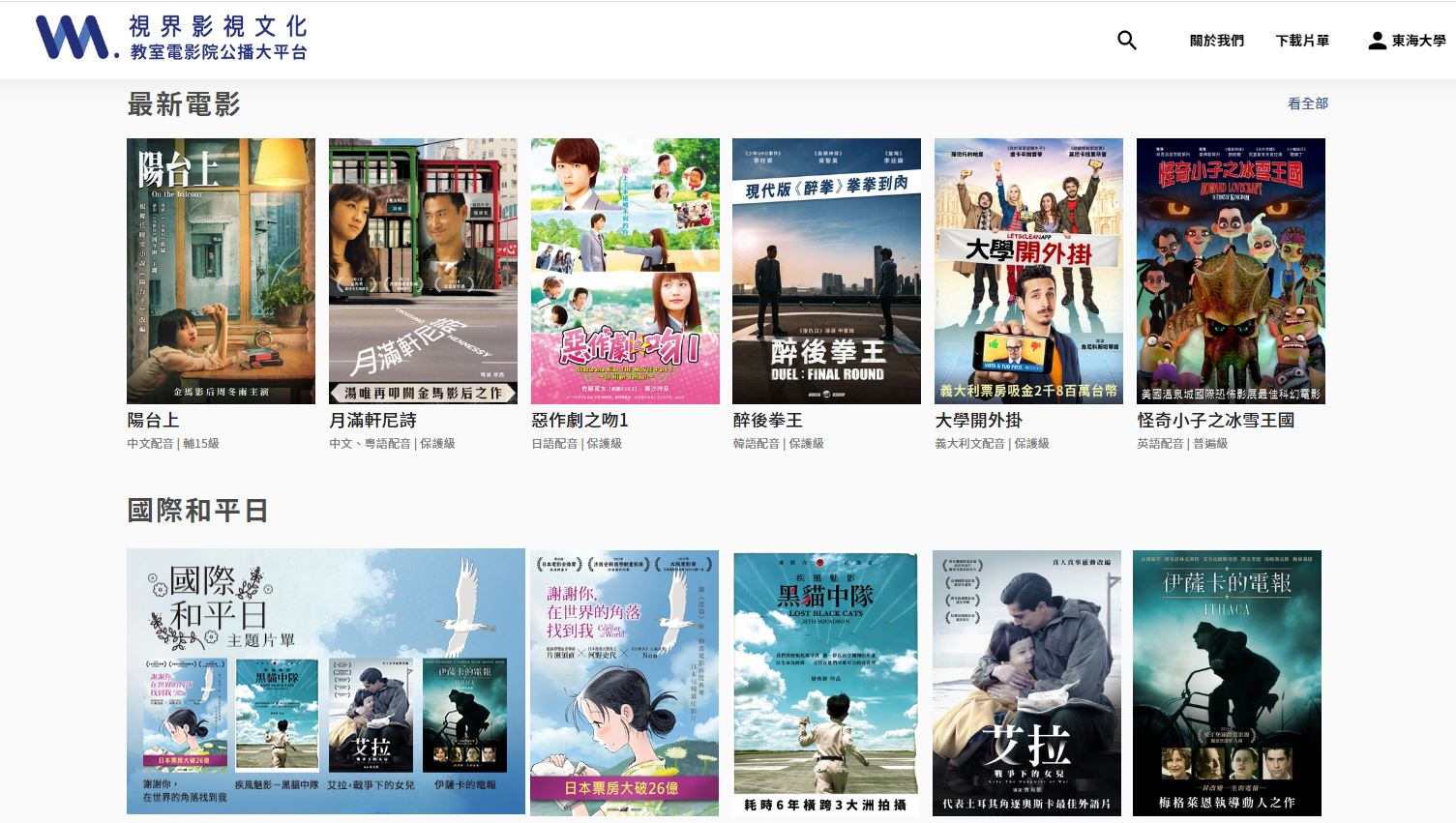Open the 下載片單 menu item
Viewport: 1456px width, 823px height.
[x=1301, y=41]
